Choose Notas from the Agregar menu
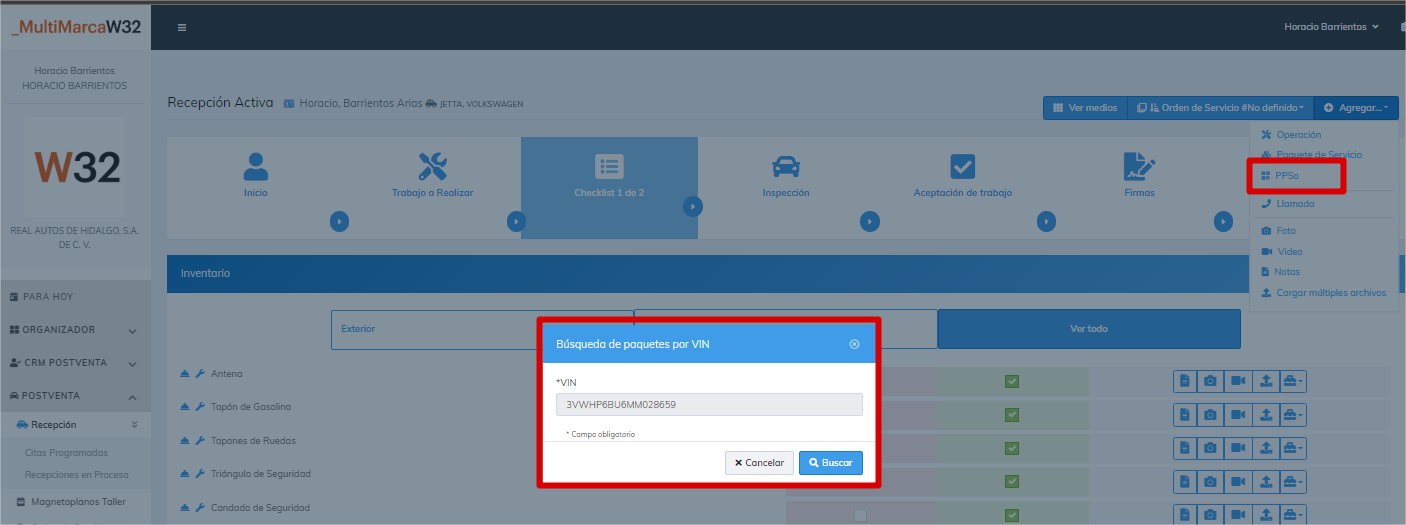 pos(1280,272)
